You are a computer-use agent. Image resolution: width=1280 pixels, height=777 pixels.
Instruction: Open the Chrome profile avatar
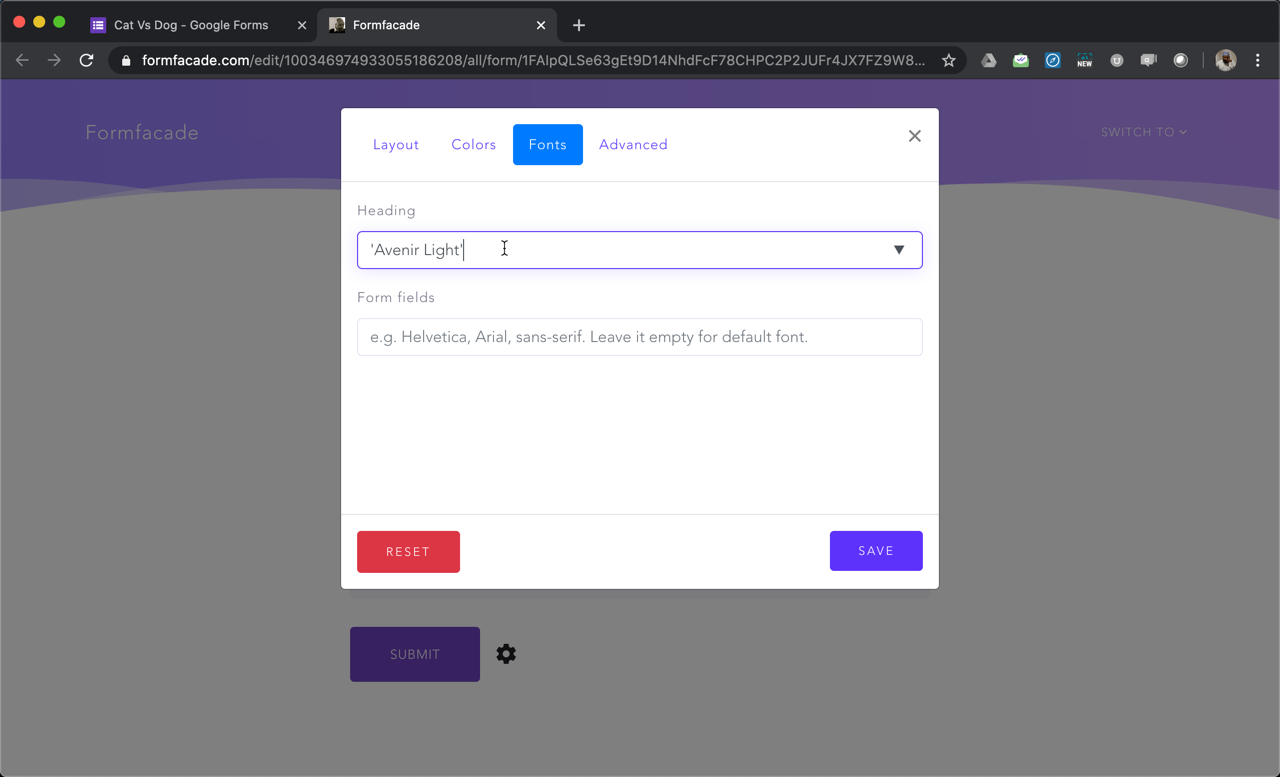(1225, 60)
